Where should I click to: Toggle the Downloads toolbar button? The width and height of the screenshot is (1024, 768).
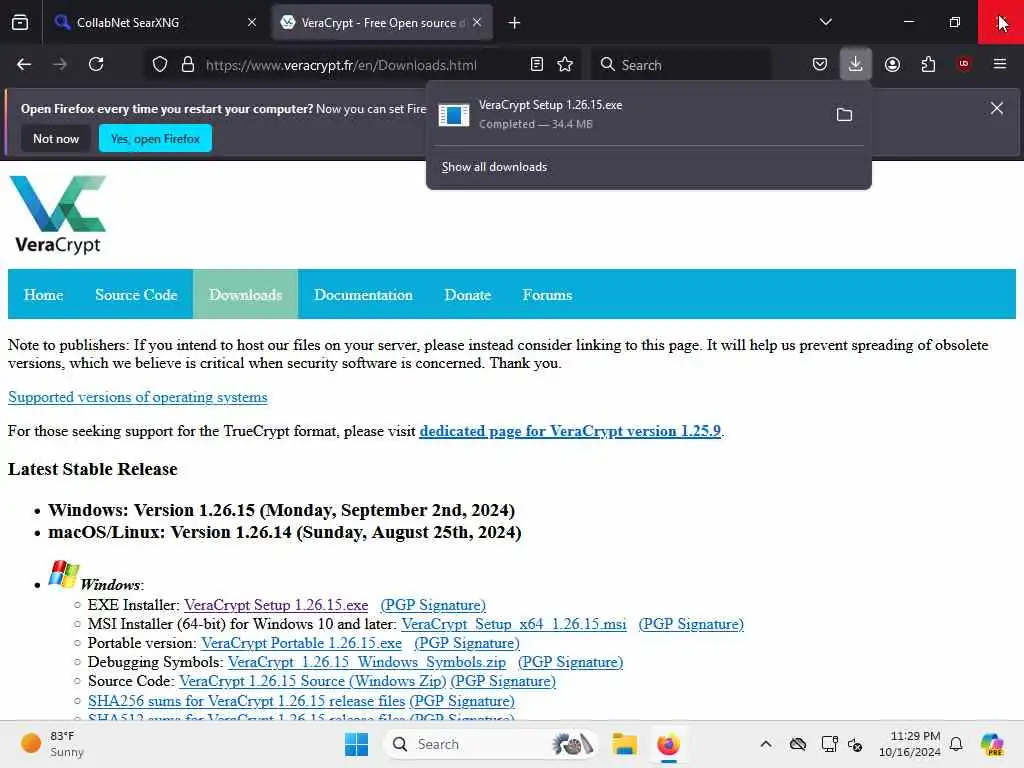(856, 64)
